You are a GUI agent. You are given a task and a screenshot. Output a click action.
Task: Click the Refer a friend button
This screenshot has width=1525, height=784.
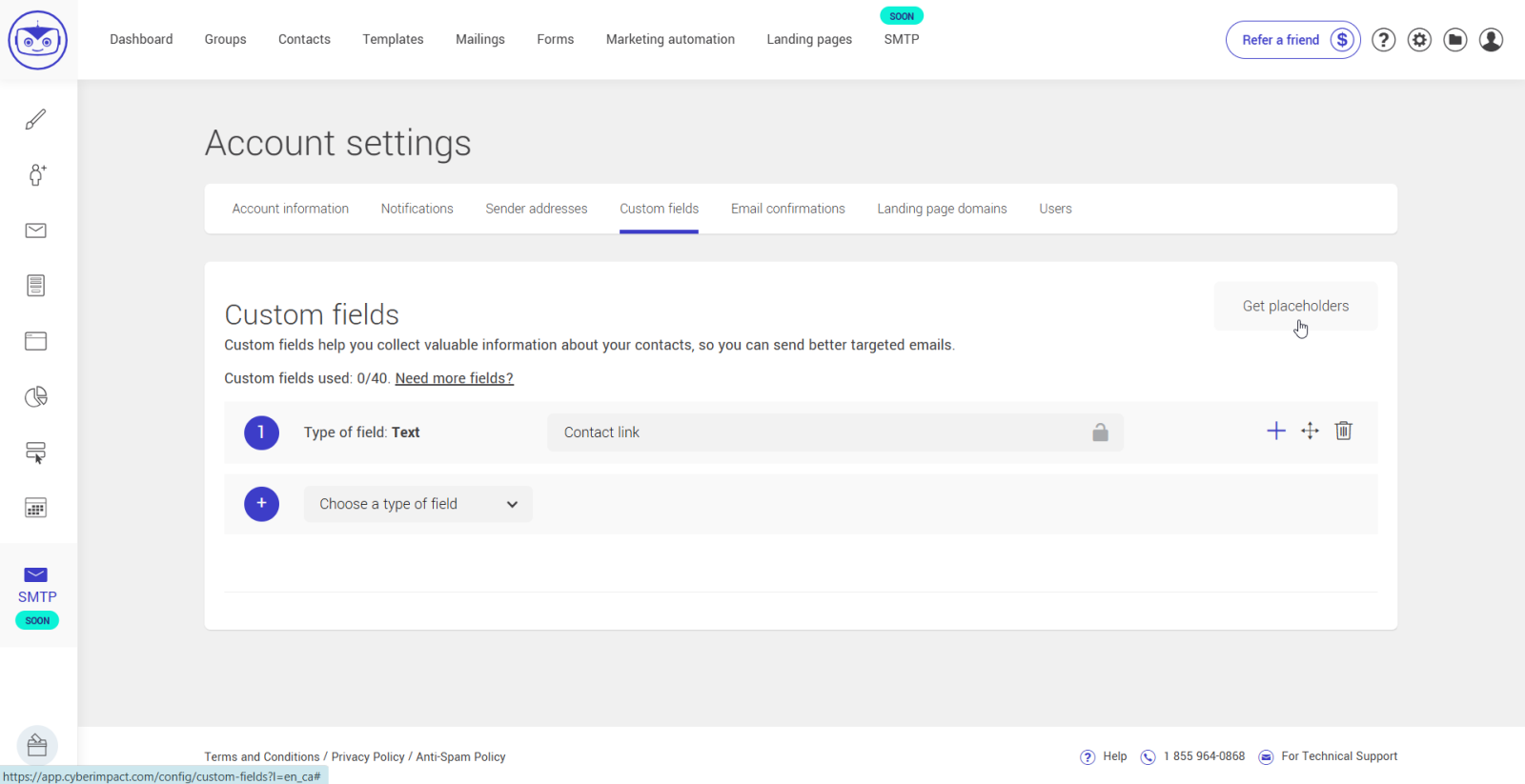click(x=1292, y=40)
